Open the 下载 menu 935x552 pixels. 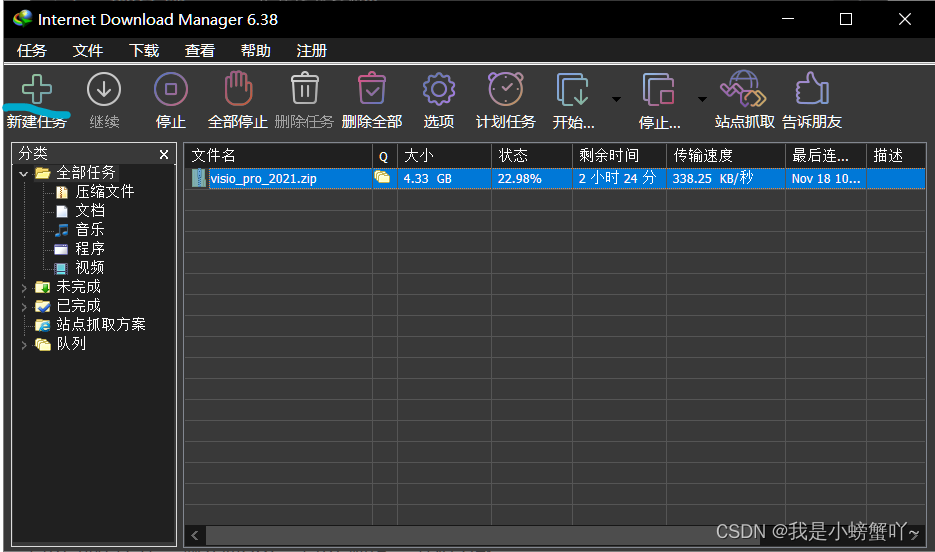point(144,51)
